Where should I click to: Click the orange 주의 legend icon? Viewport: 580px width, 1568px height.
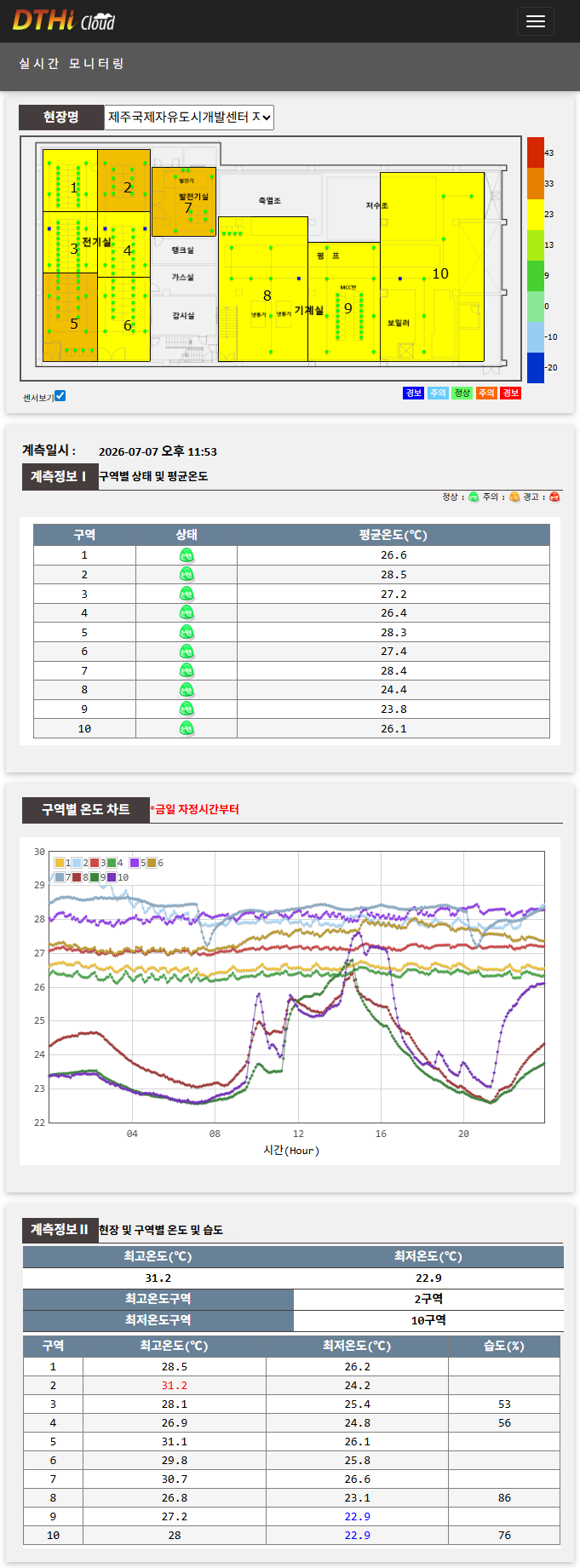click(514, 497)
